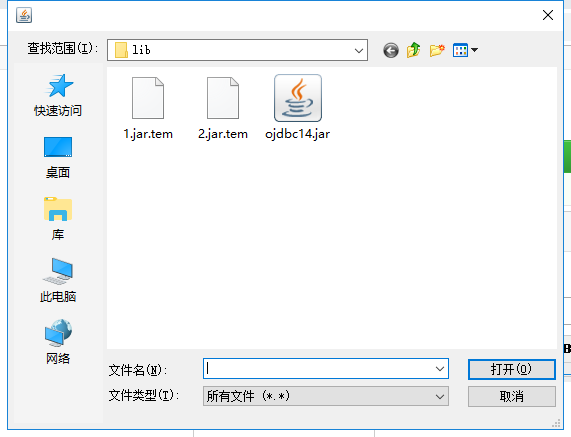This screenshot has width=571, height=437.
Task: Open the 库 libraries location
Action: (58, 219)
